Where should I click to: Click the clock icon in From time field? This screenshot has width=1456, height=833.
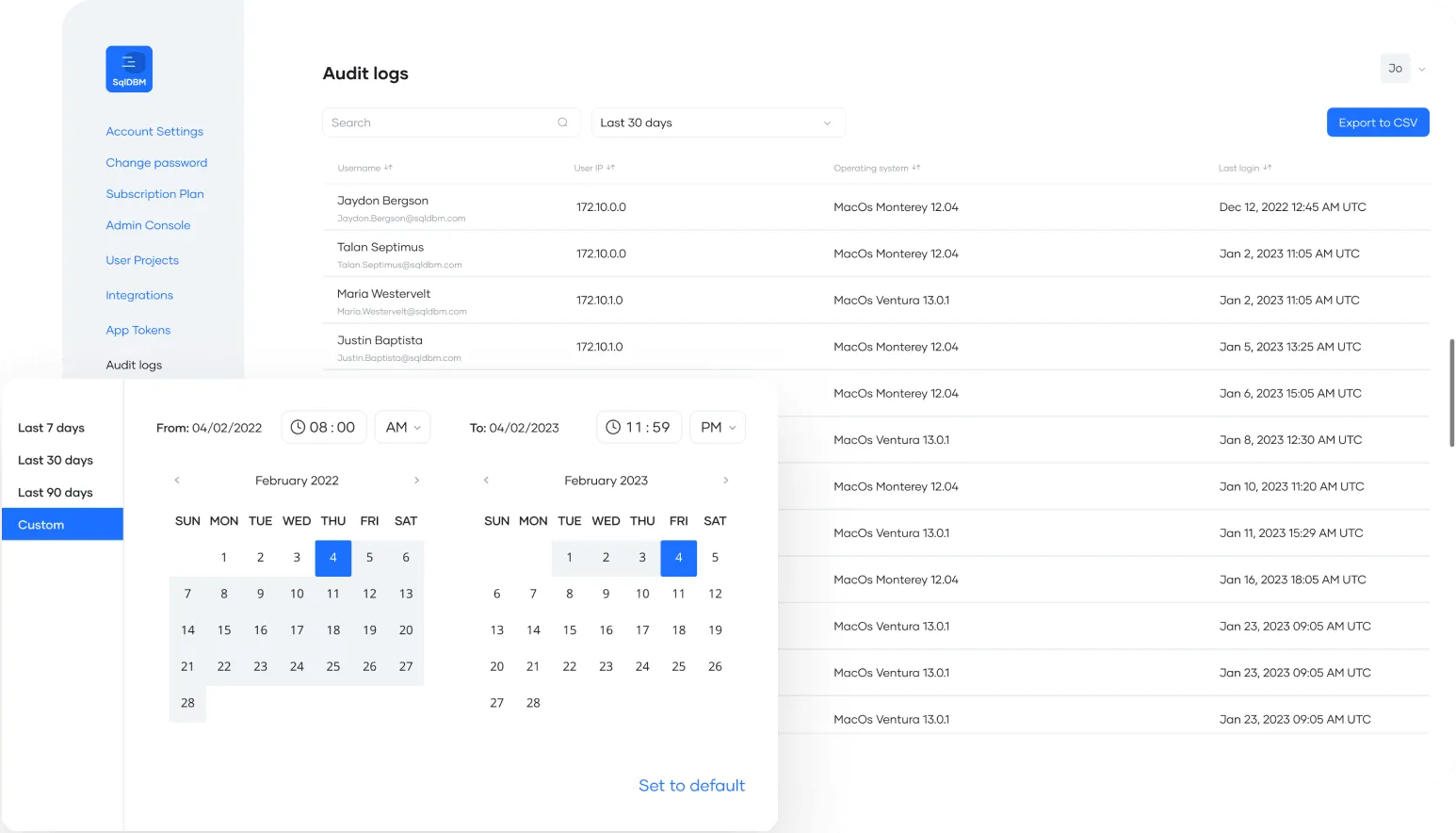(x=298, y=427)
